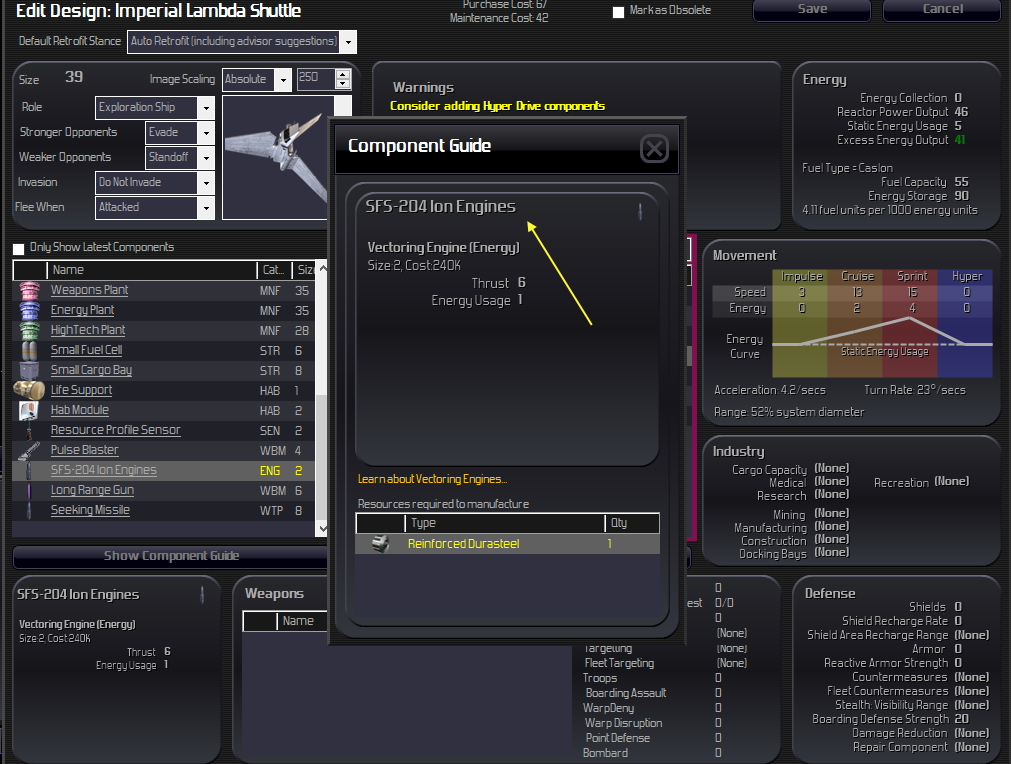Sort resources table by Type column
Viewport: 1011px width, 764px height.
[505, 523]
